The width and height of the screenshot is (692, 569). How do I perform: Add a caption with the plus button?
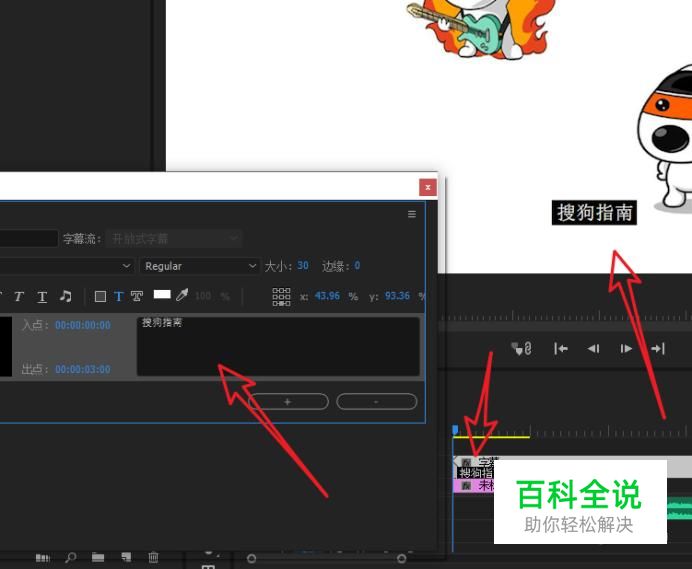(x=288, y=402)
